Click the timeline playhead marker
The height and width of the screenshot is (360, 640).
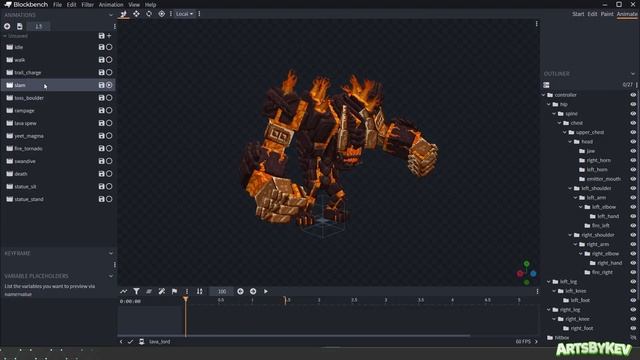(185, 300)
